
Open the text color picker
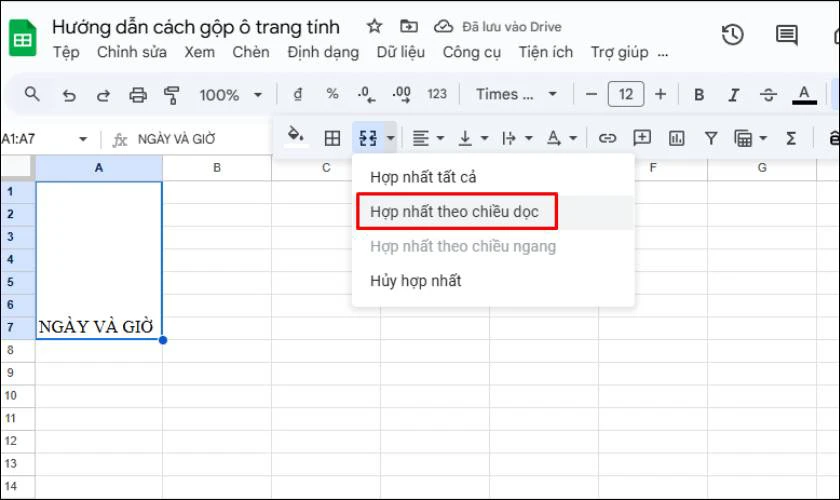[x=804, y=95]
